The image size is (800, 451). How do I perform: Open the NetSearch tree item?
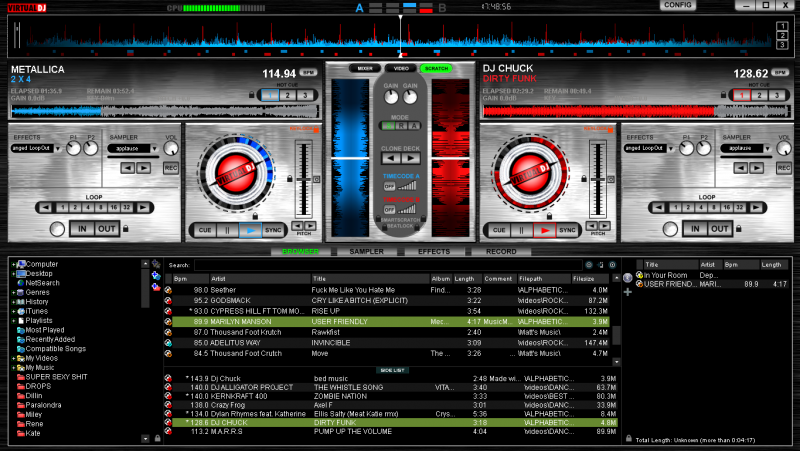(42, 283)
